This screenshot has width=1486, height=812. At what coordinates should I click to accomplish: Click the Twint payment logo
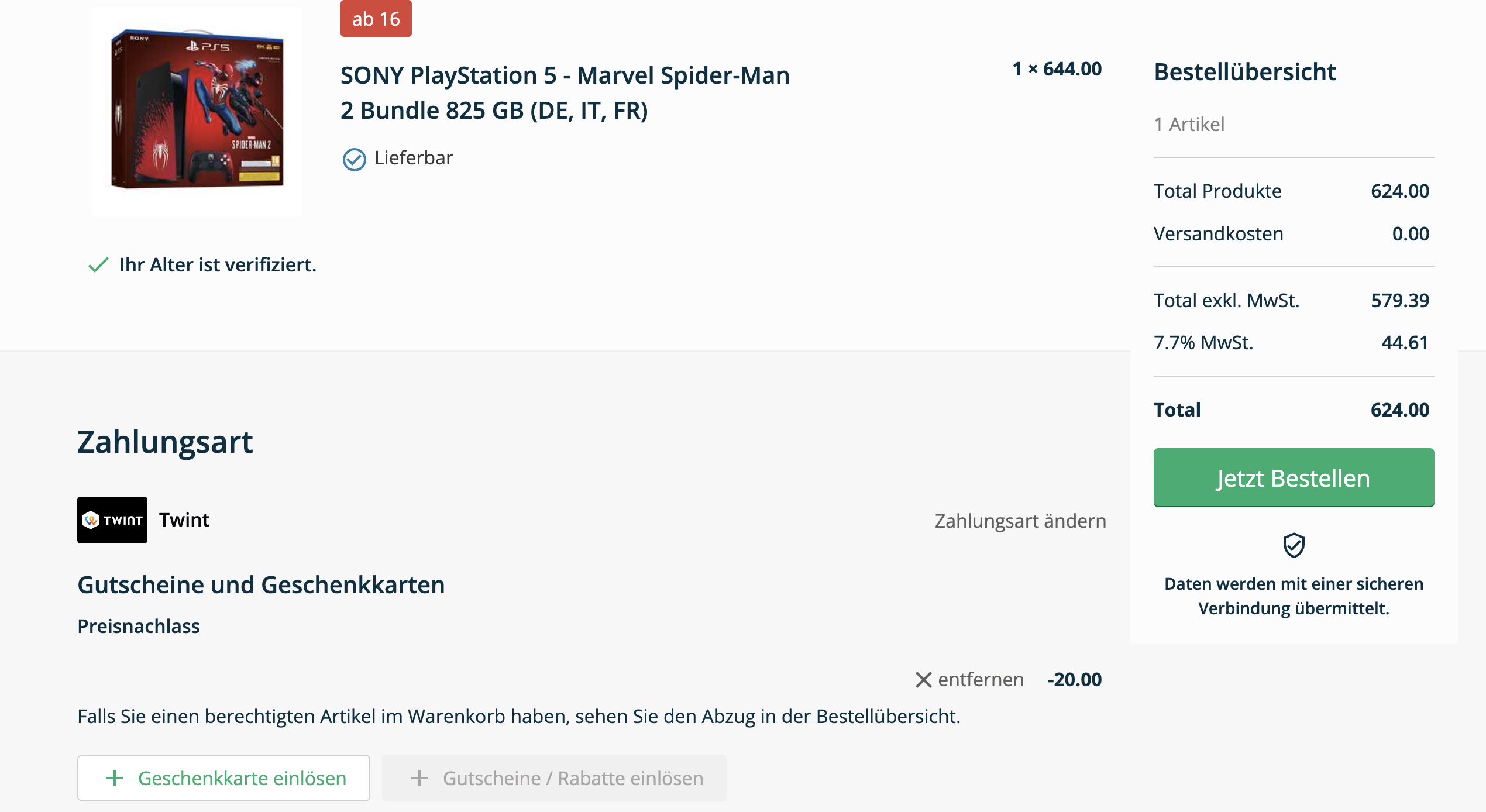(x=112, y=519)
